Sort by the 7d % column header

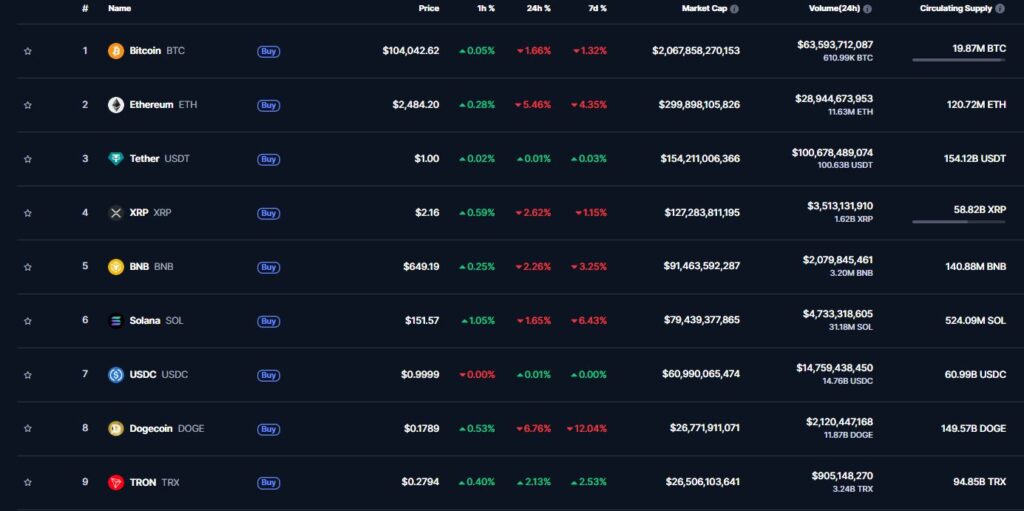coord(595,9)
